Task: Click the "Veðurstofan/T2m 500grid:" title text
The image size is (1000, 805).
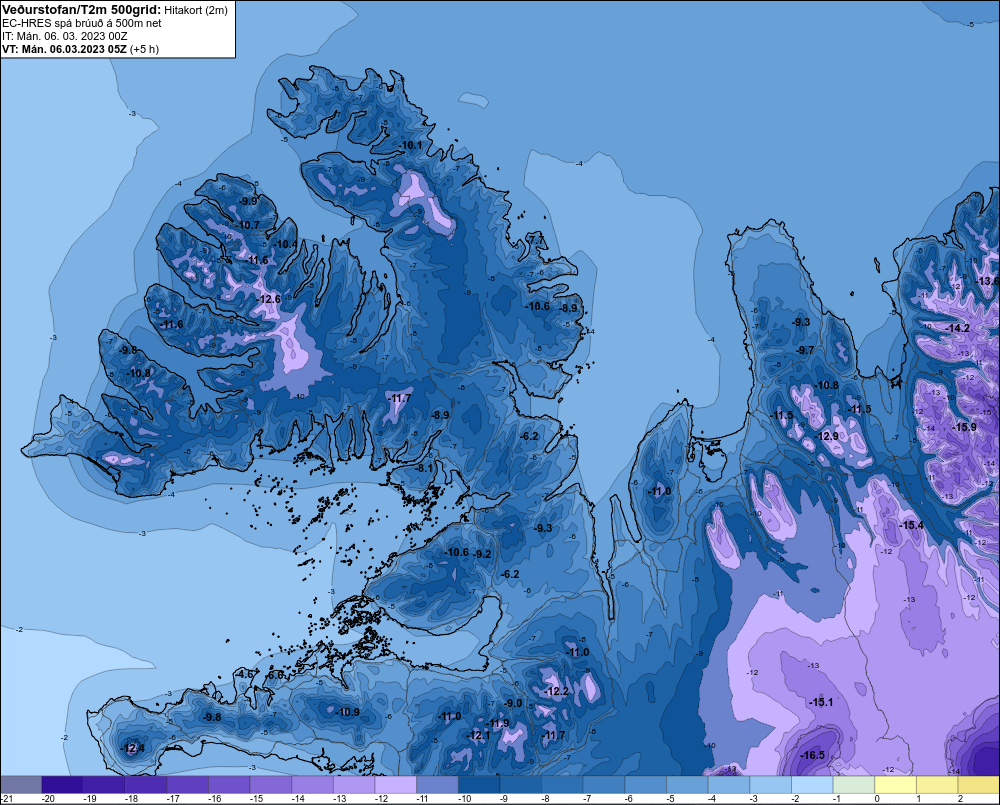Action: (x=81, y=10)
